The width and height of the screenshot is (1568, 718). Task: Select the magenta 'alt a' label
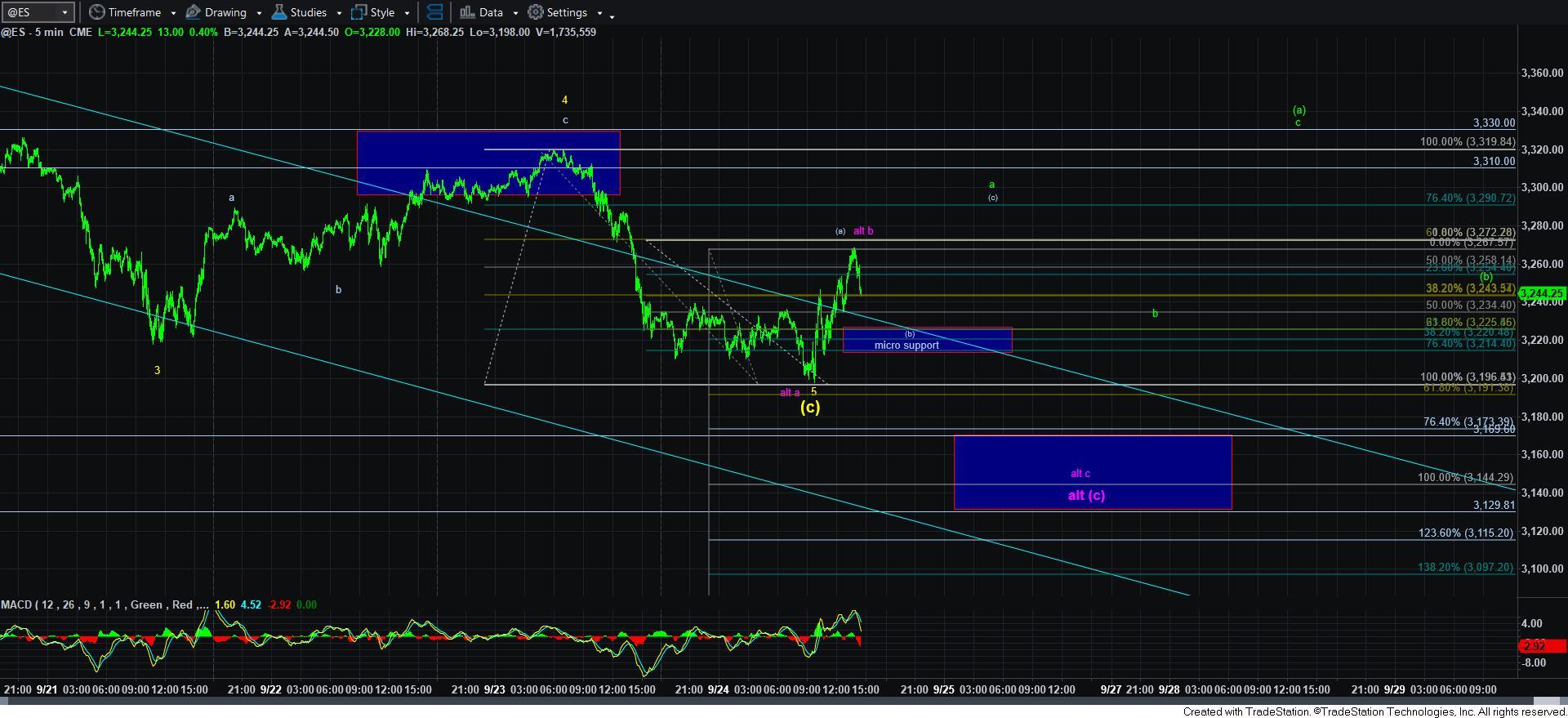(x=790, y=393)
